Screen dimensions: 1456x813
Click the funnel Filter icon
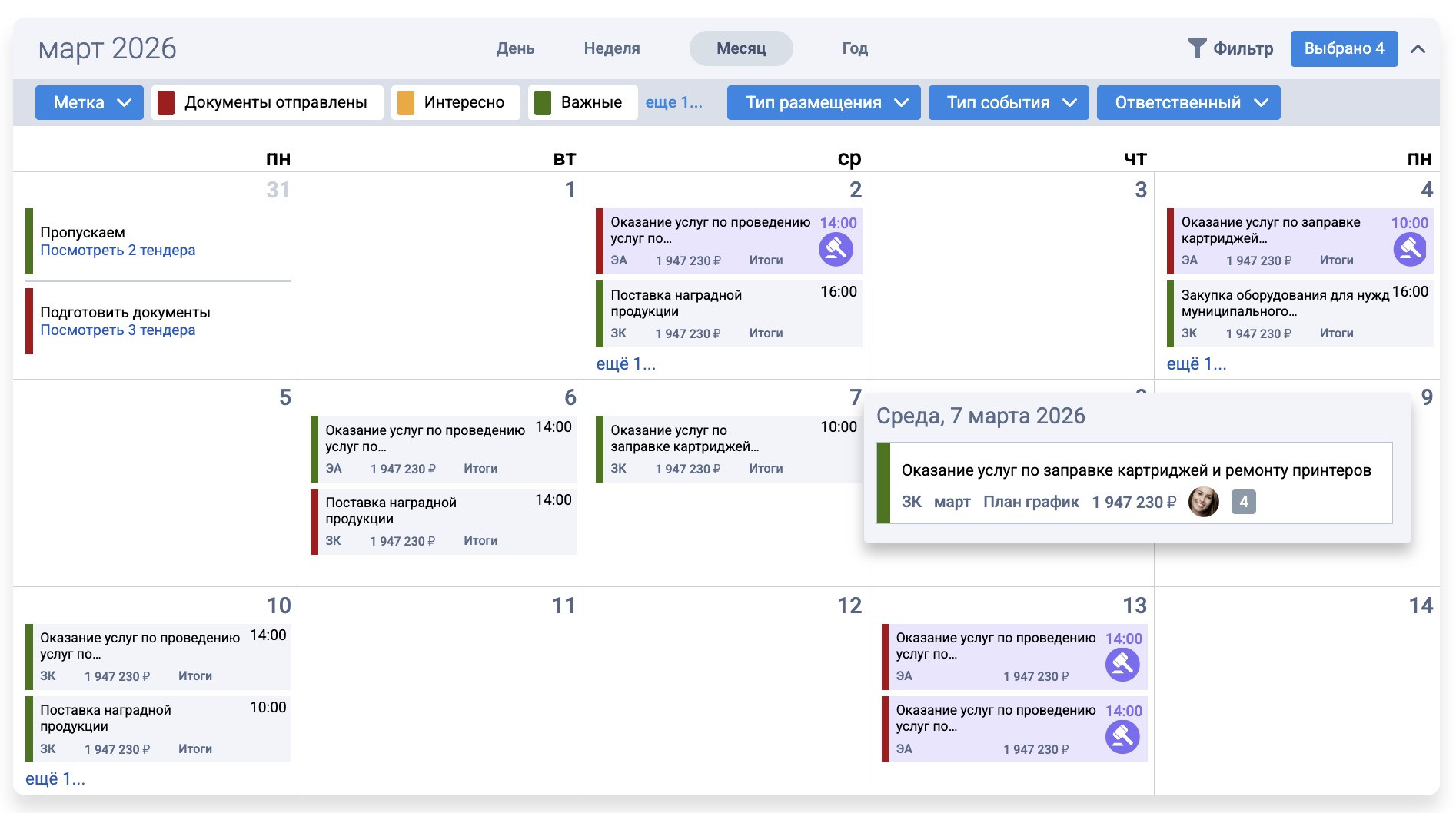coord(1196,48)
